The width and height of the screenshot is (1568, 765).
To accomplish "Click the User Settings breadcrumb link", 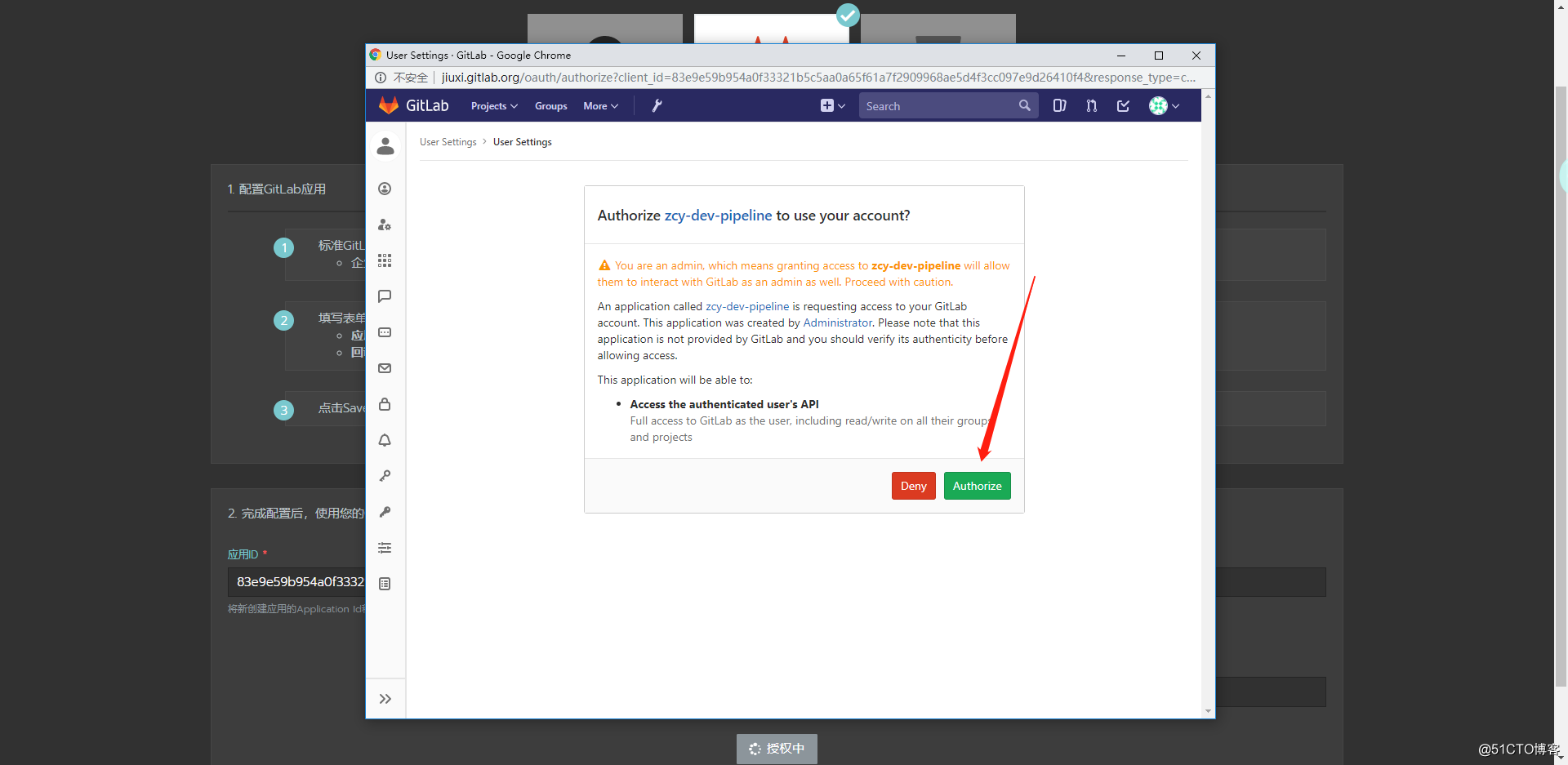I will pyautogui.click(x=448, y=142).
